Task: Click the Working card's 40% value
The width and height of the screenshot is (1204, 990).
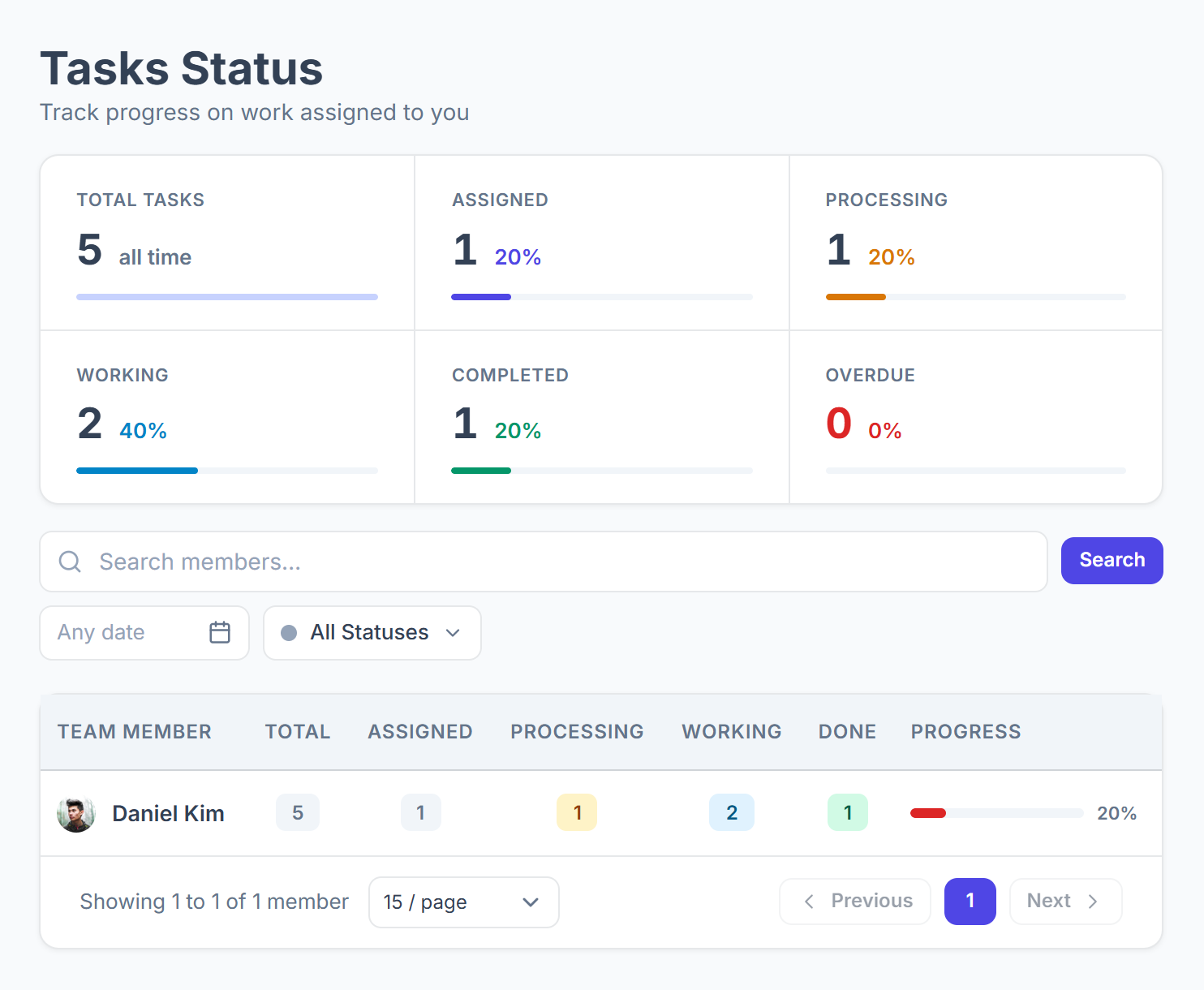Action: click(143, 431)
